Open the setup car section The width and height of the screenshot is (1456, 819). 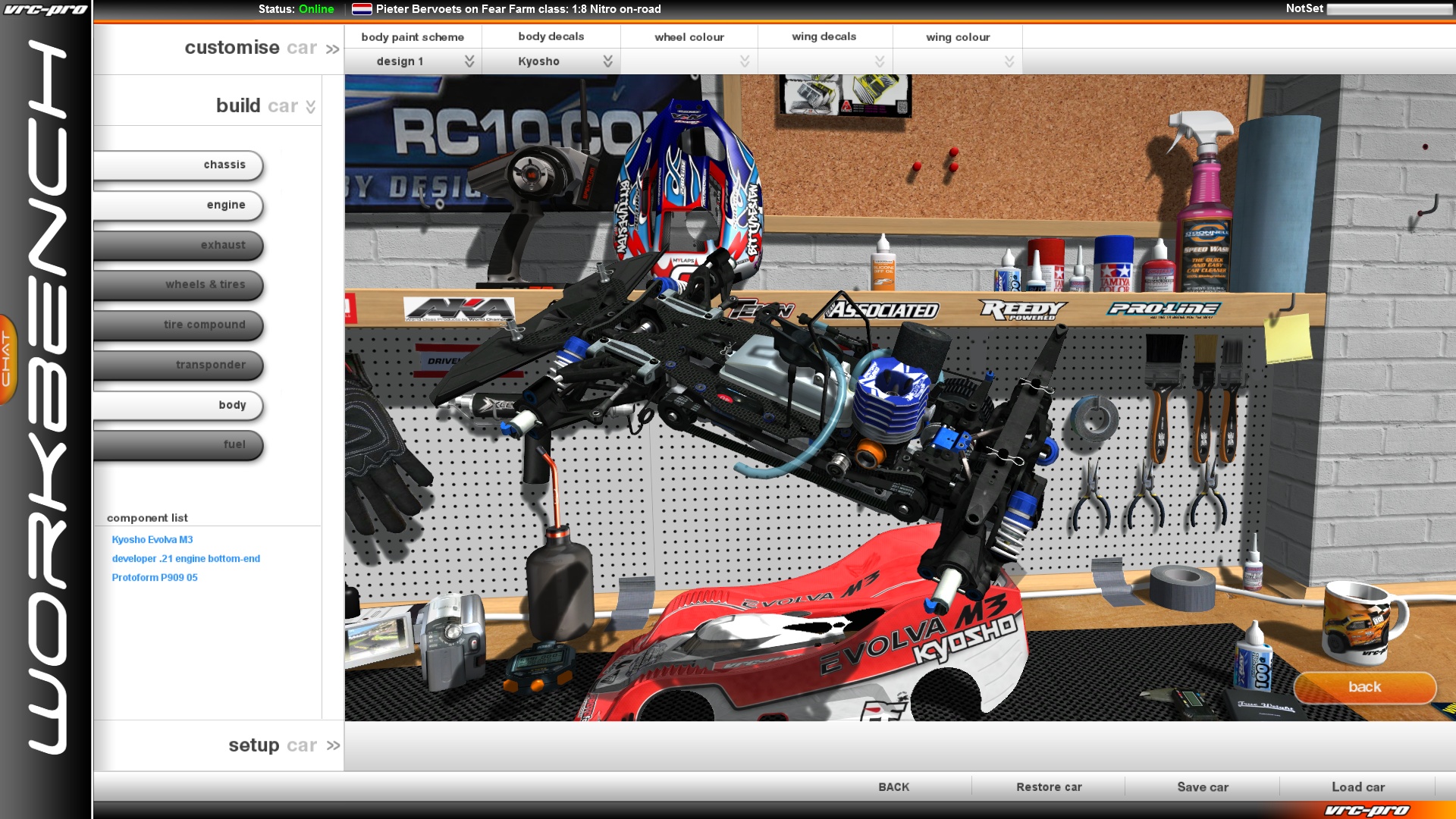point(285,745)
